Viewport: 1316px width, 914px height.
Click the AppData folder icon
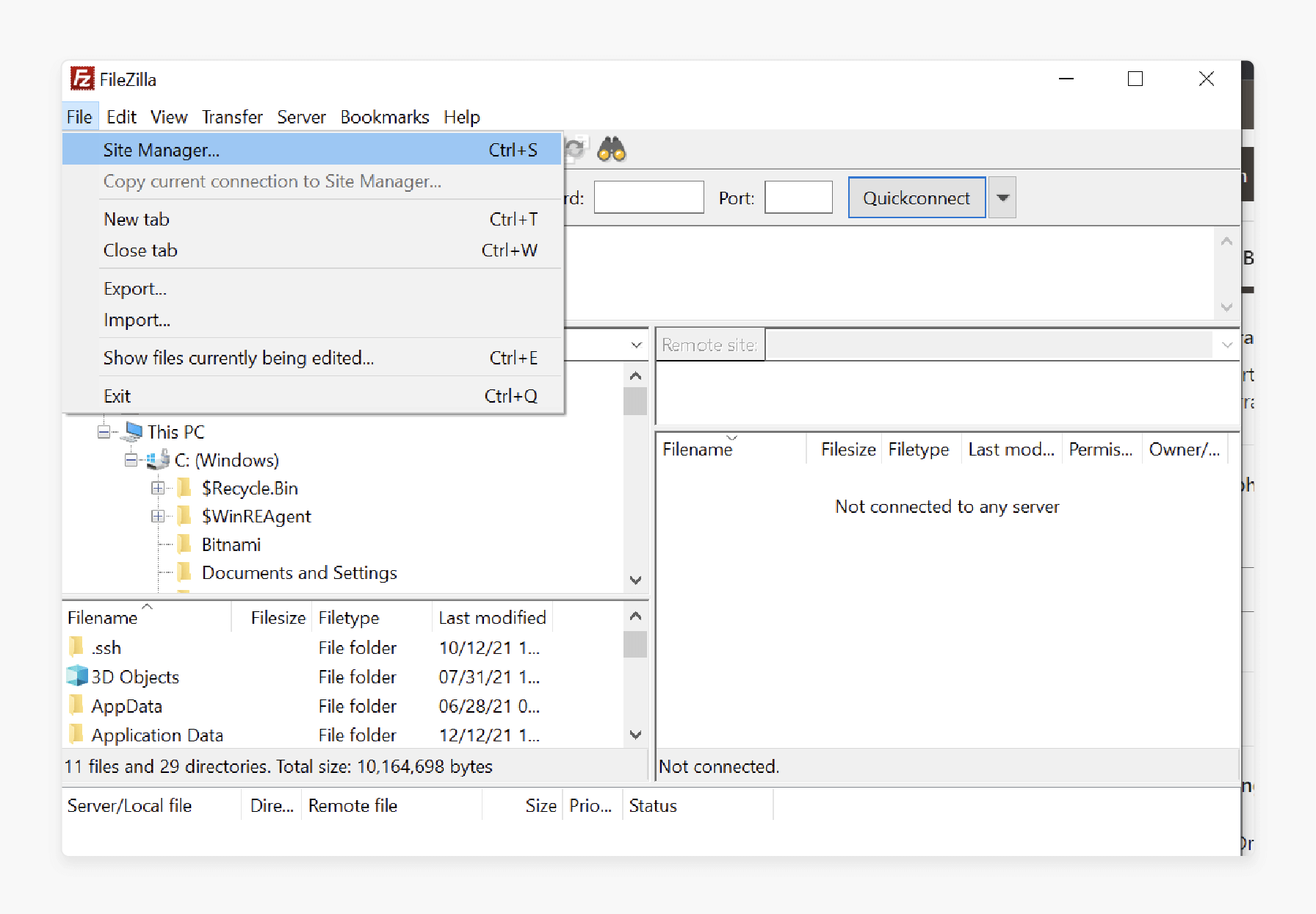pyautogui.click(x=76, y=705)
